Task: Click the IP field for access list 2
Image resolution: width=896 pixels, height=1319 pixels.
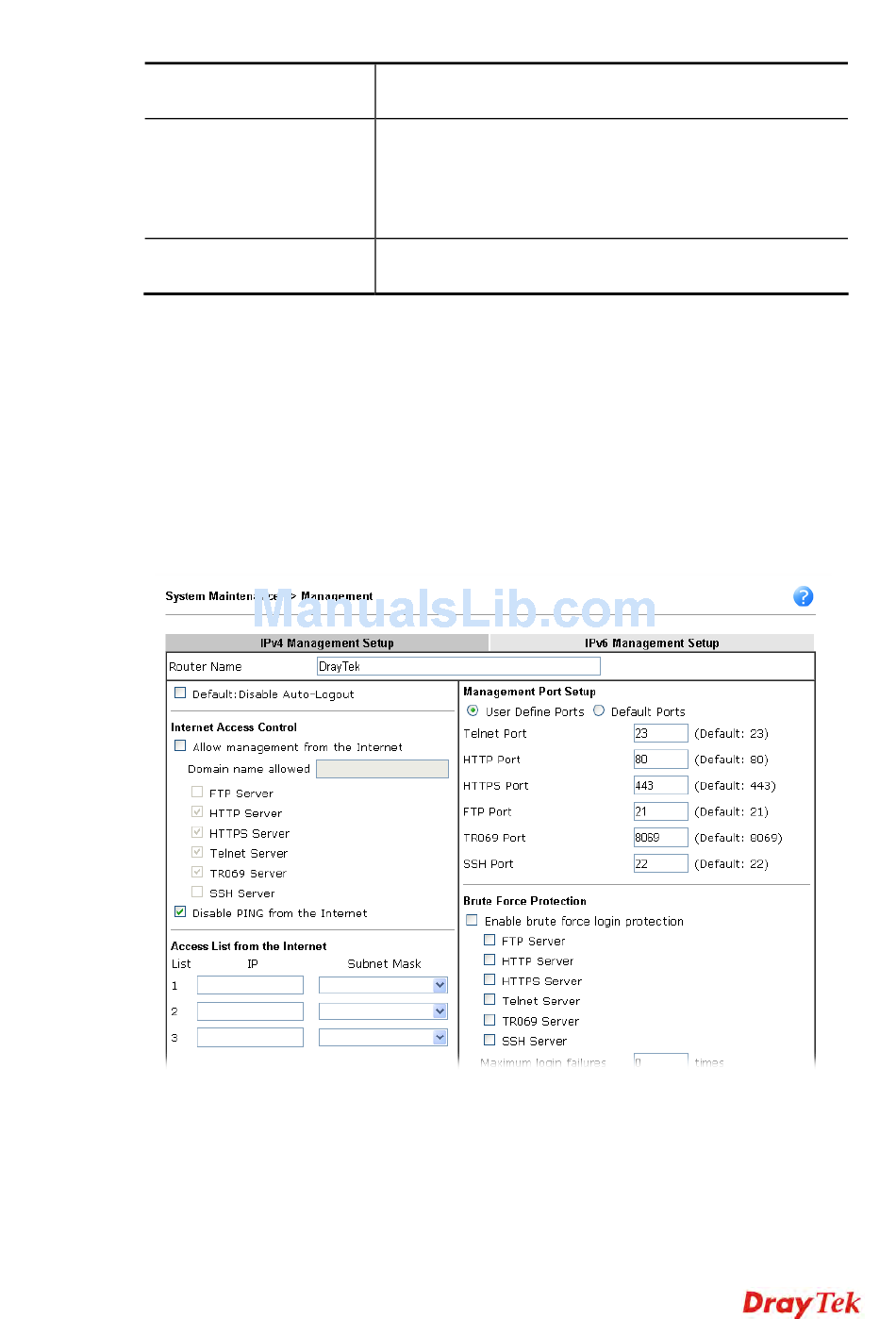Action: pos(250,1011)
